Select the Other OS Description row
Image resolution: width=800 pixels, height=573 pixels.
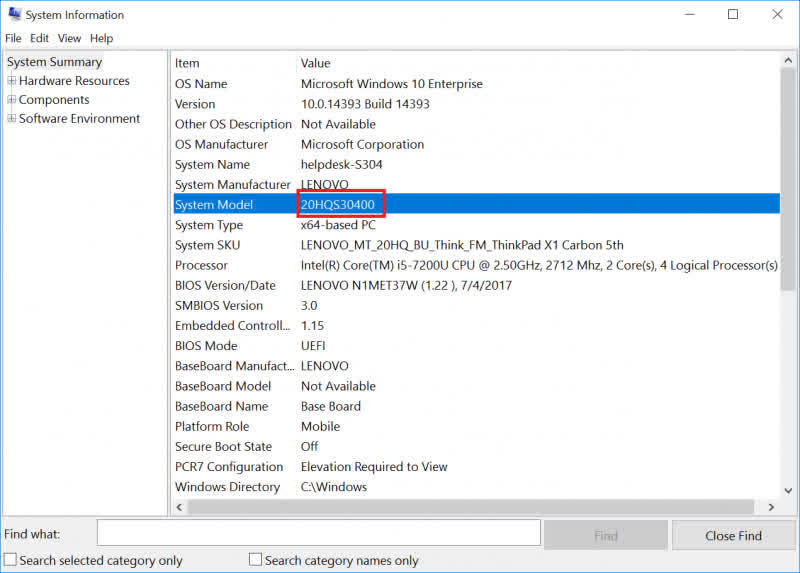tap(477, 124)
